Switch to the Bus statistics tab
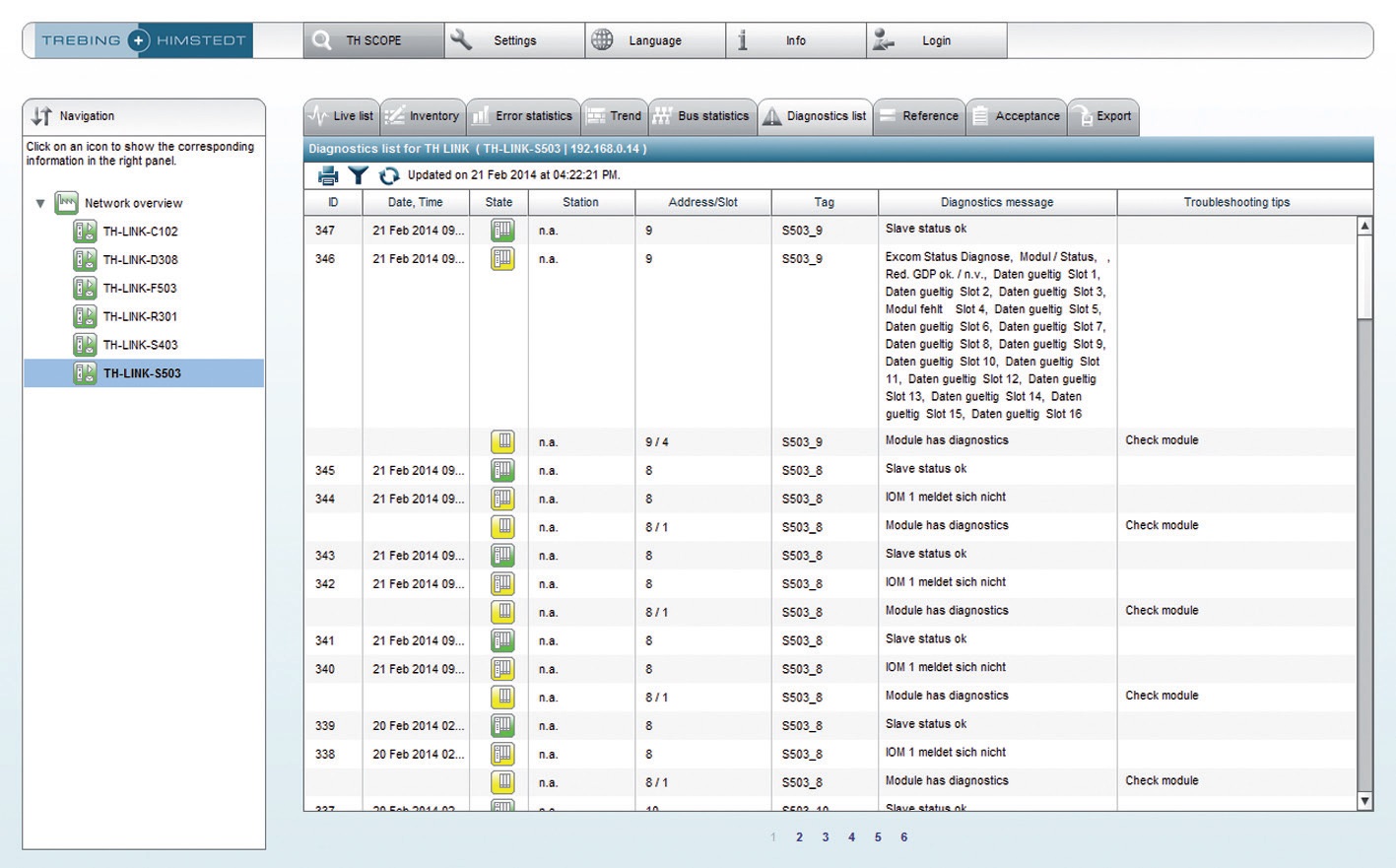 click(701, 116)
